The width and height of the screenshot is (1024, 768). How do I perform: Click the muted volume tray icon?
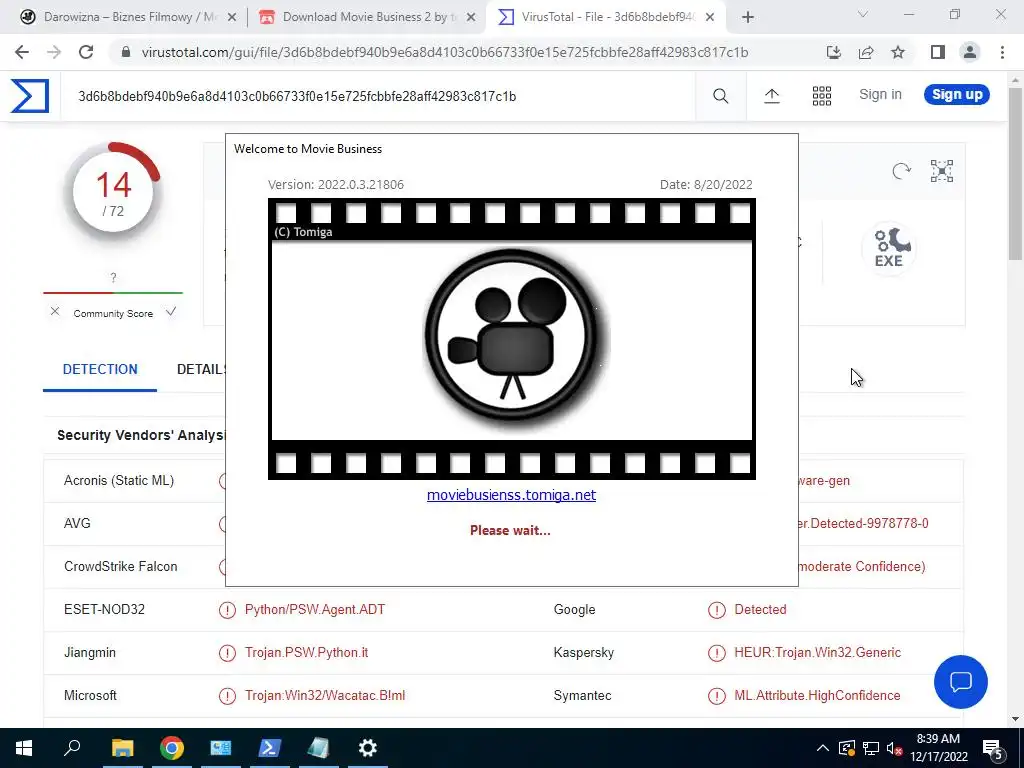(895, 748)
